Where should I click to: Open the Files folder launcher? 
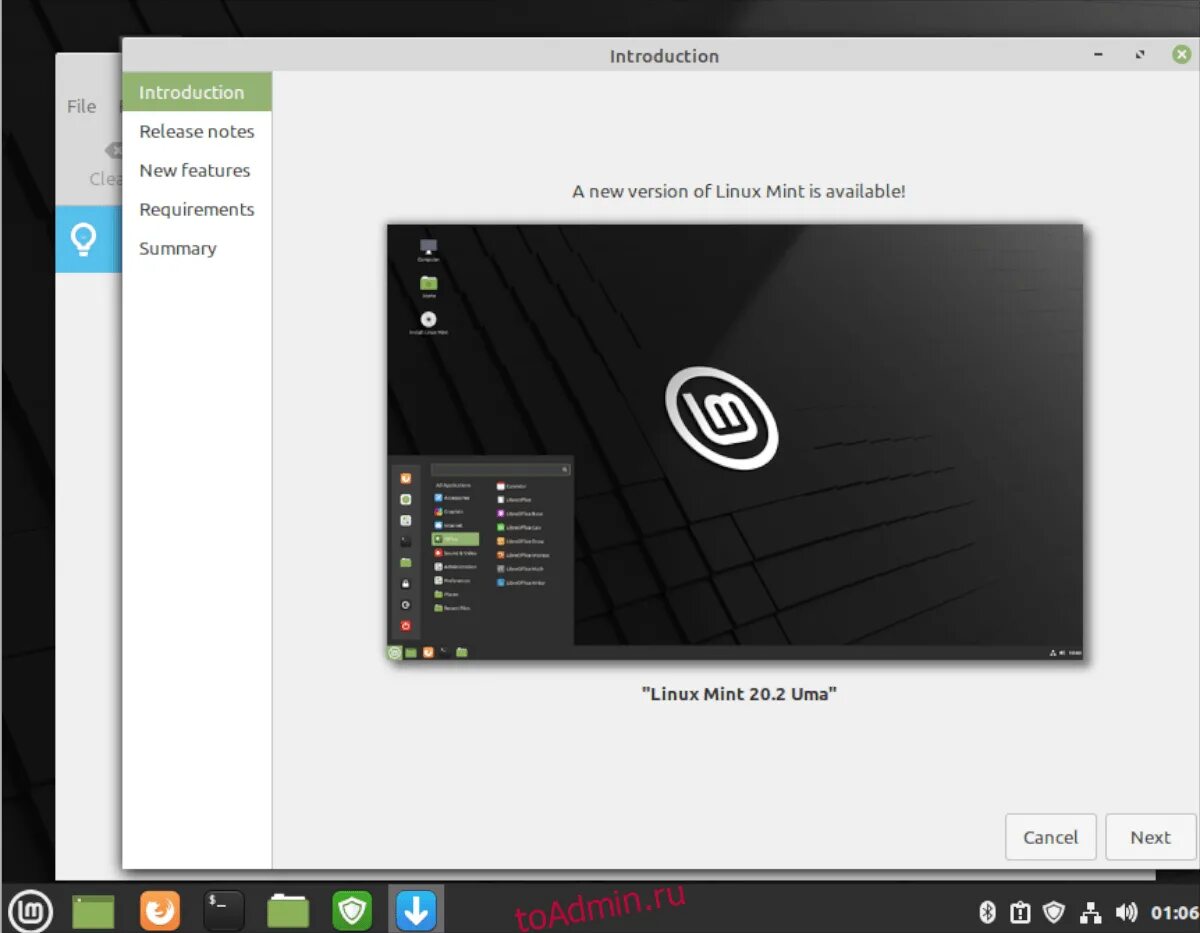click(288, 910)
